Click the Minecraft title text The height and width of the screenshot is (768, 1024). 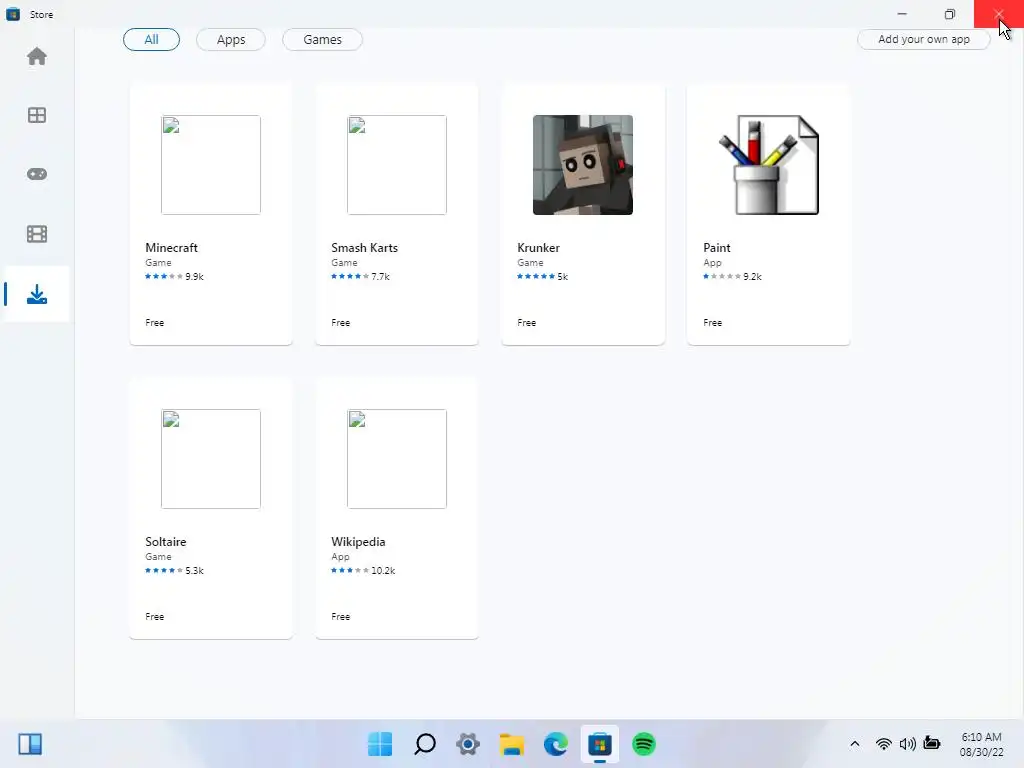pyautogui.click(x=171, y=248)
